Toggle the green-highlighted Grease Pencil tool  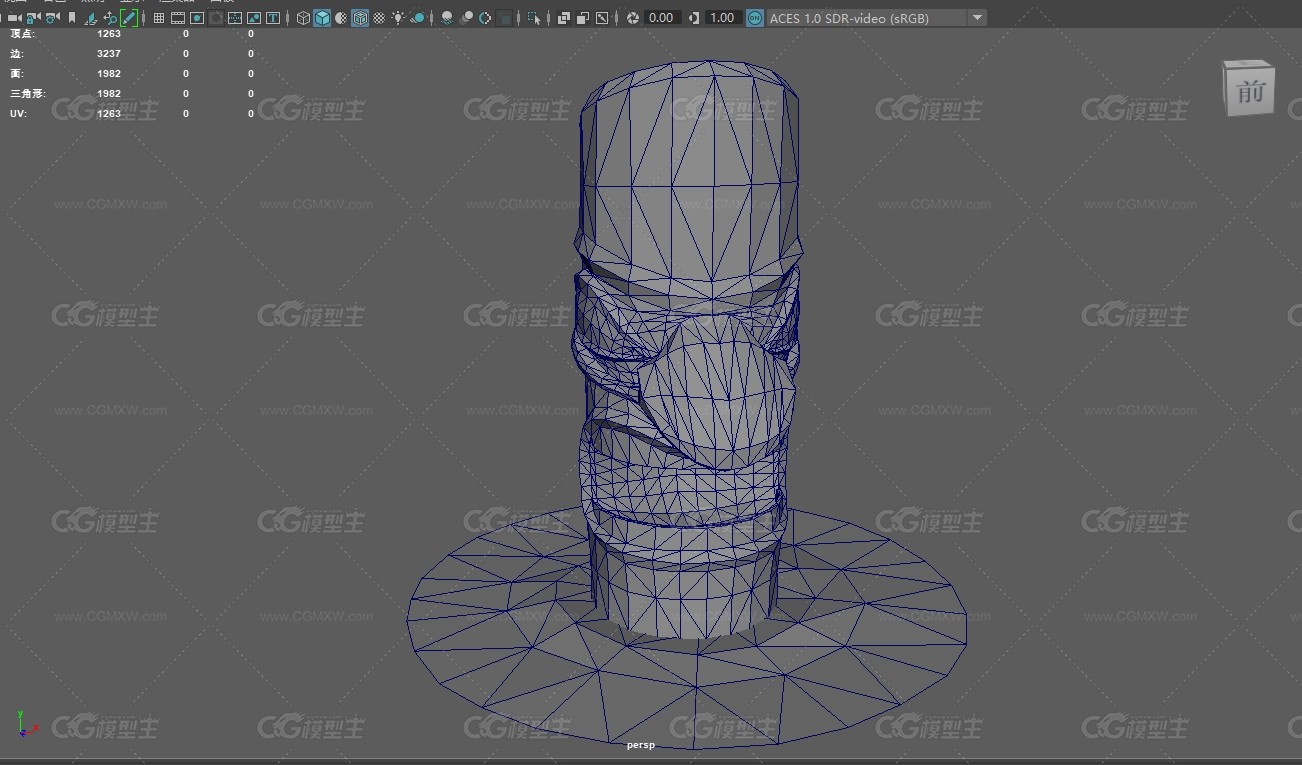point(129,18)
